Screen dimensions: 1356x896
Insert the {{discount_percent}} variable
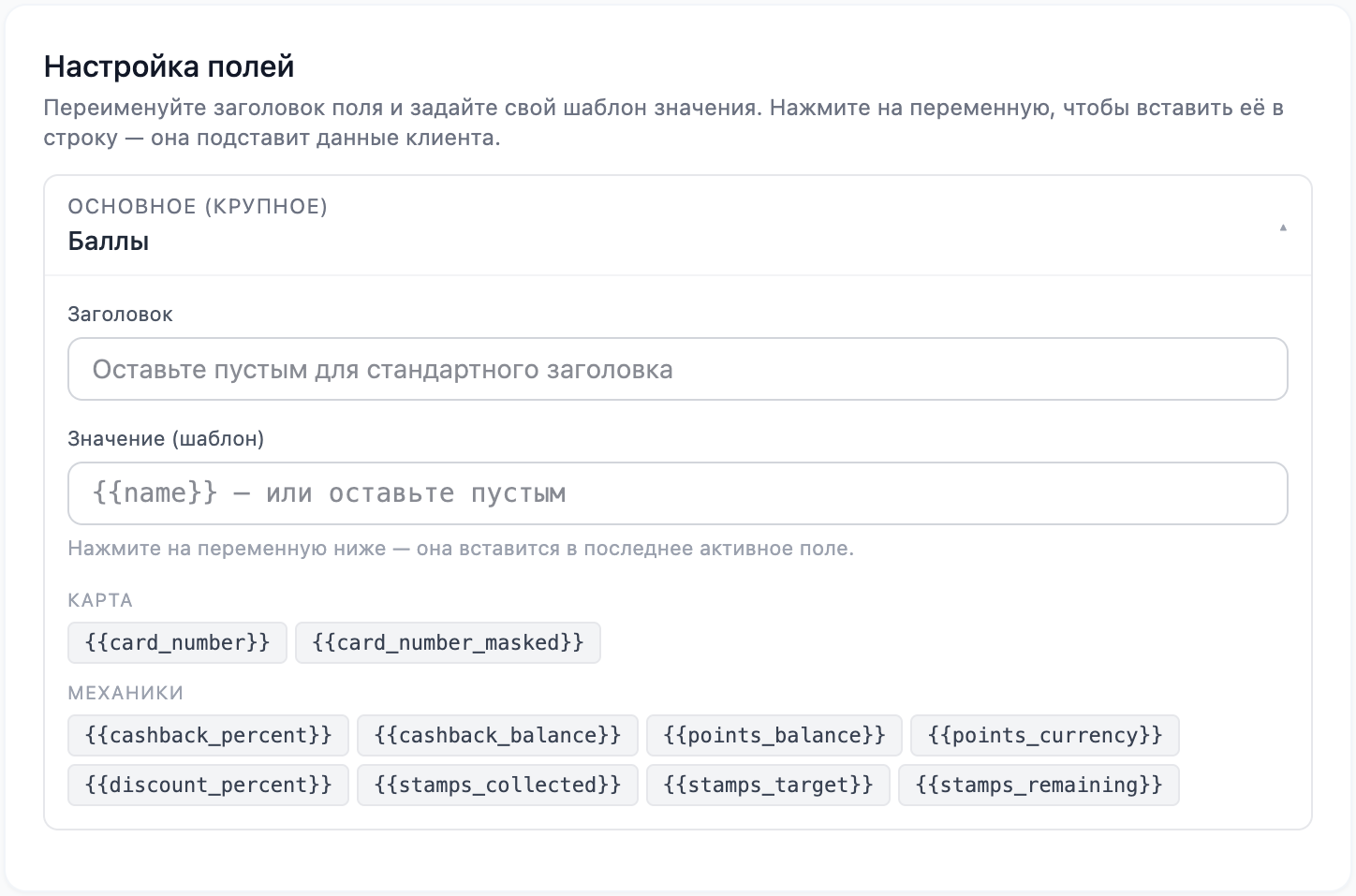point(208,786)
